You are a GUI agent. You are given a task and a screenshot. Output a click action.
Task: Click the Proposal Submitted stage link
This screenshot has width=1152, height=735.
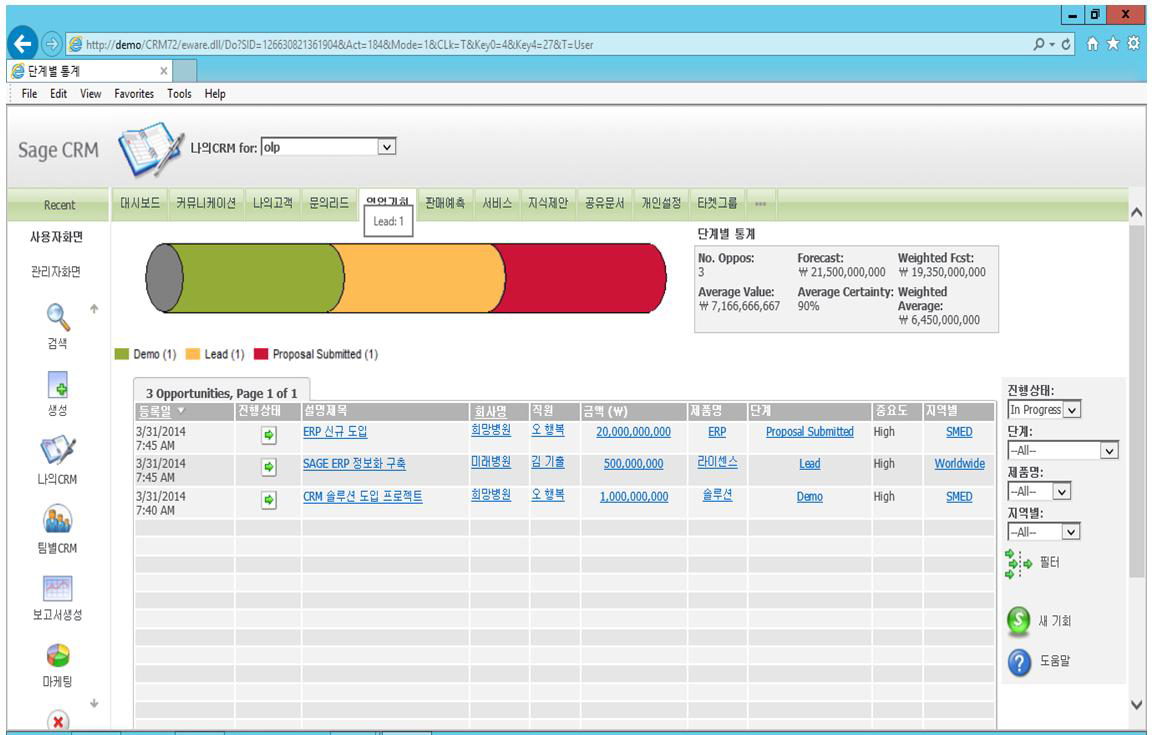(x=810, y=431)
